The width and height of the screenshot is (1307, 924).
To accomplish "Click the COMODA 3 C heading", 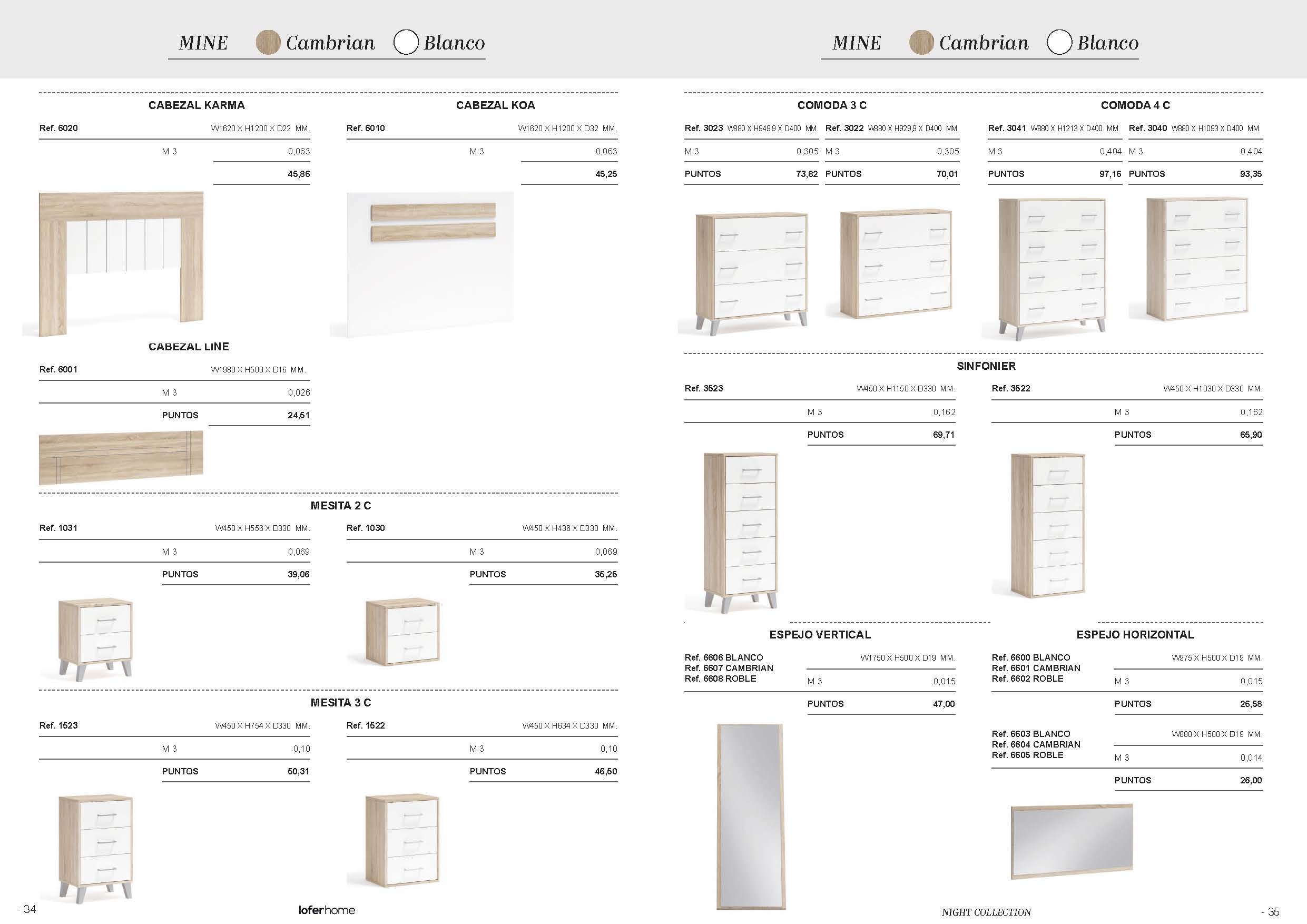I will [x=832, y=105].
